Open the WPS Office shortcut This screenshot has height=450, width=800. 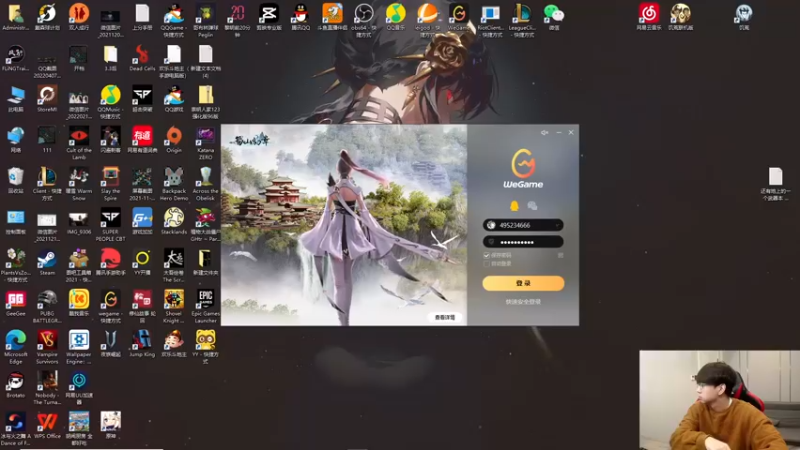tap(47, 426)
